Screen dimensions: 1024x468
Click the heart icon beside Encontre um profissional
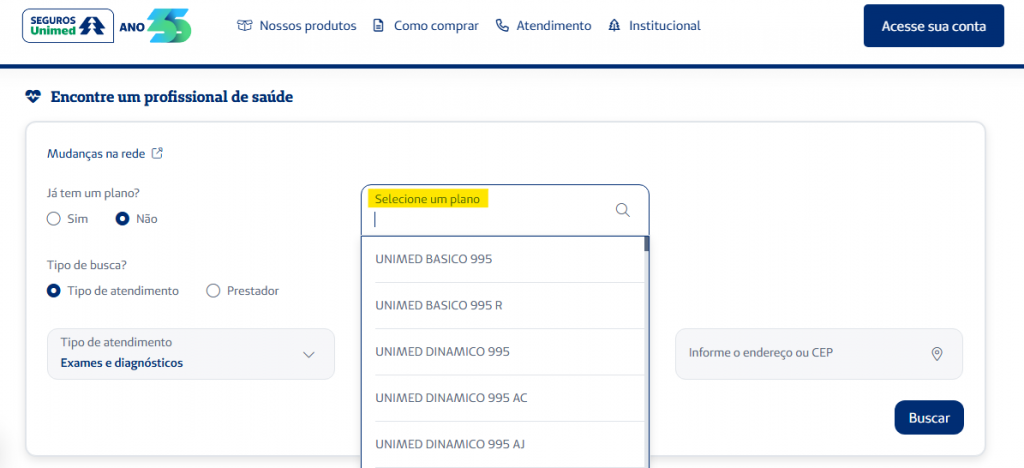click(33, 97)
